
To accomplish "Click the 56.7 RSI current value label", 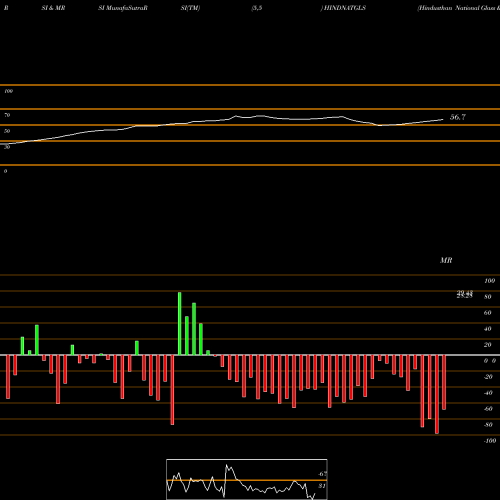I will tap(458, 117).
